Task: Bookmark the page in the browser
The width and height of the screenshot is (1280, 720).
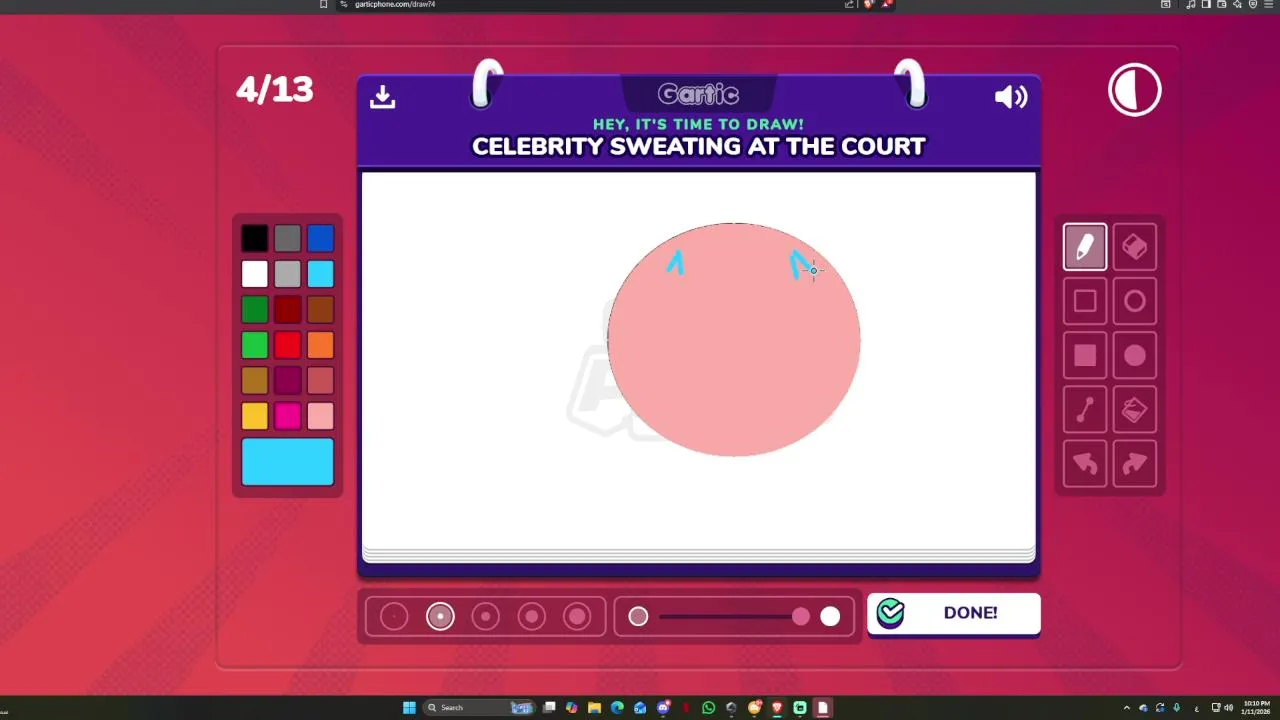Action: coord(323,4)
